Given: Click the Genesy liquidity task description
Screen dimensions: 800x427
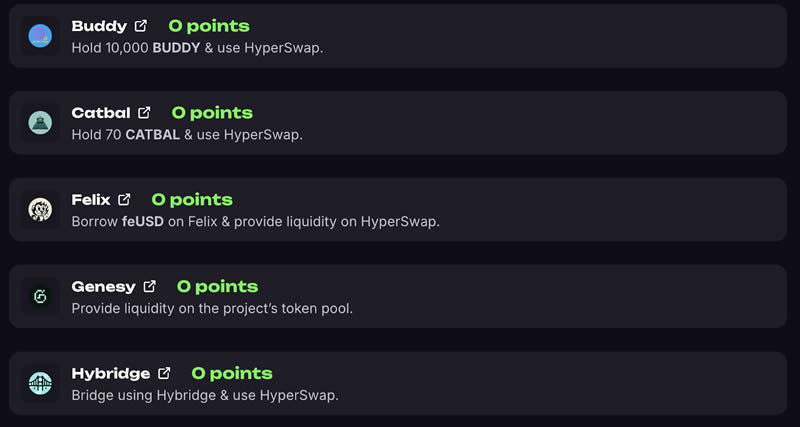Looking at the screenshot, I should tap(212, 308).
